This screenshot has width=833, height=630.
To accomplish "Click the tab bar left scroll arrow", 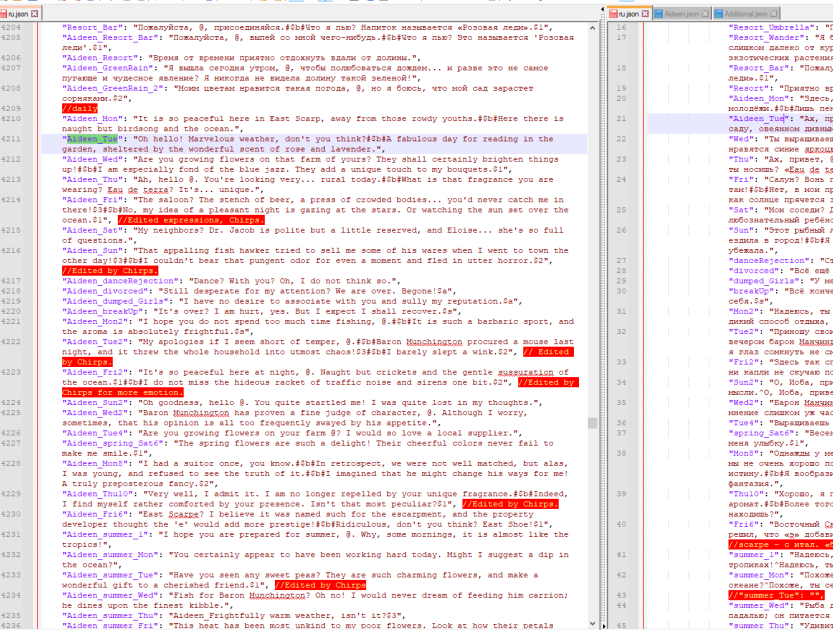I will (603, 10).
